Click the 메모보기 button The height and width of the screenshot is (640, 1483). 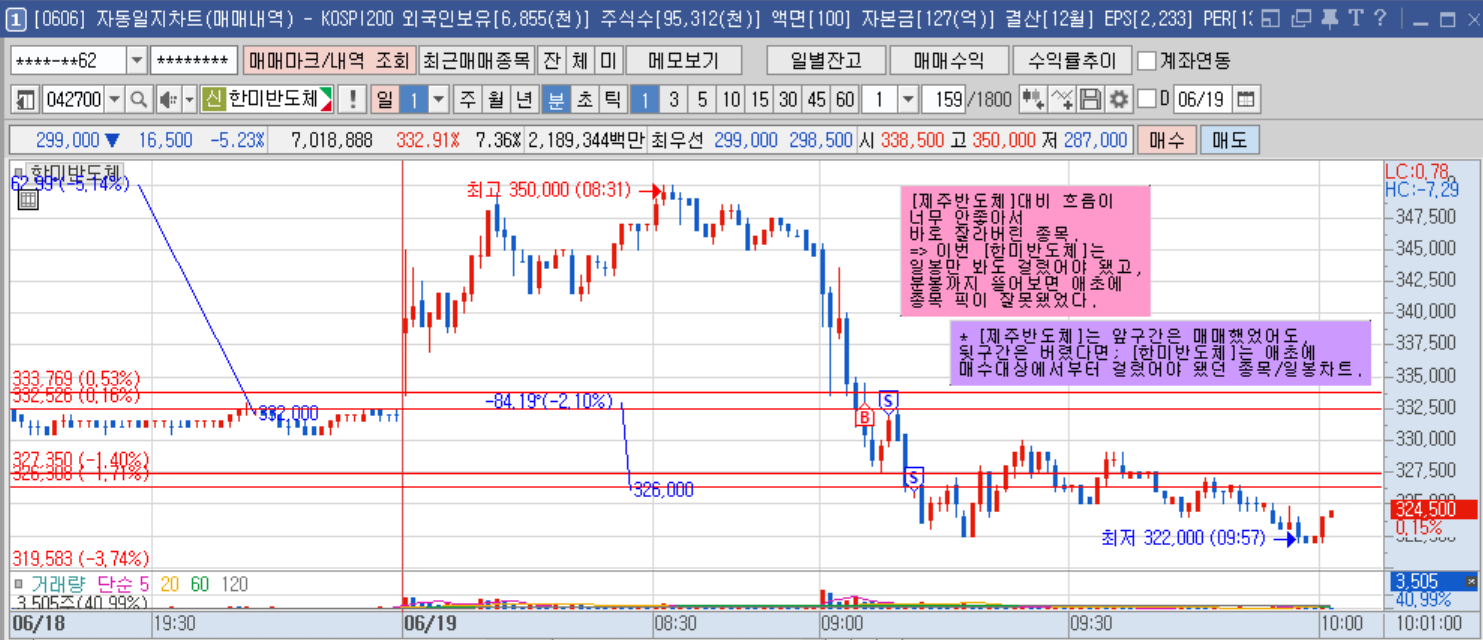click(684, 61)
